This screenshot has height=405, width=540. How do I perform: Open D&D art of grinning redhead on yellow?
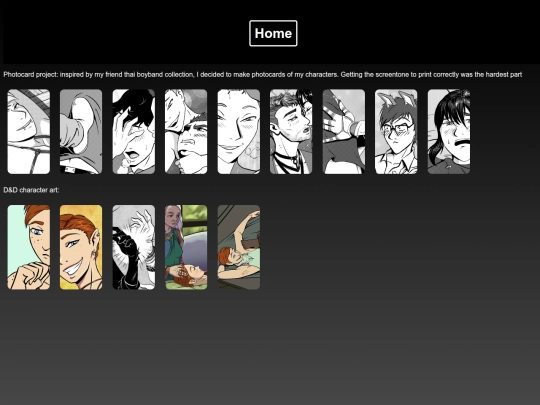coord(81,247)
